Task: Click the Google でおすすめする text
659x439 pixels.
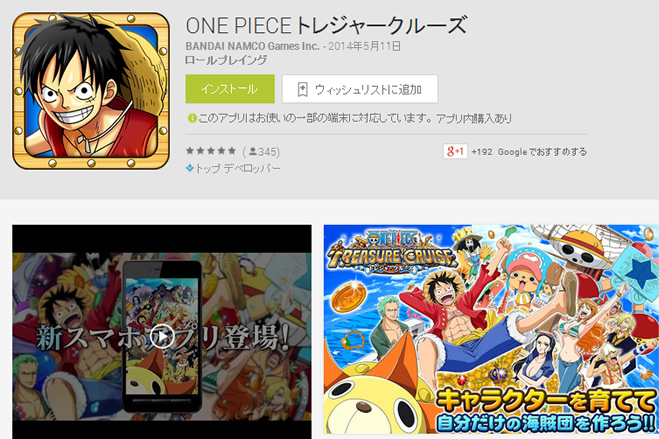Action: pyautogui.click(x=542, y=152)
